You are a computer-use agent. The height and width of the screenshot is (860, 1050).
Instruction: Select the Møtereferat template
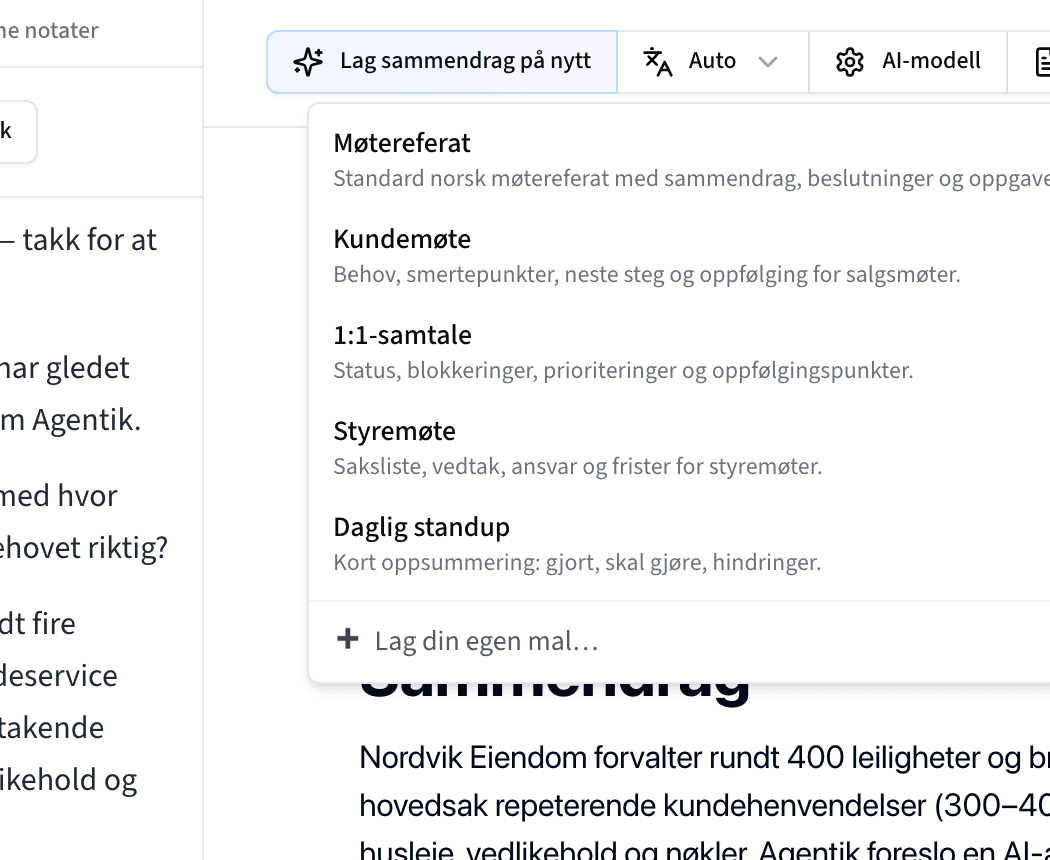[679, 160]
